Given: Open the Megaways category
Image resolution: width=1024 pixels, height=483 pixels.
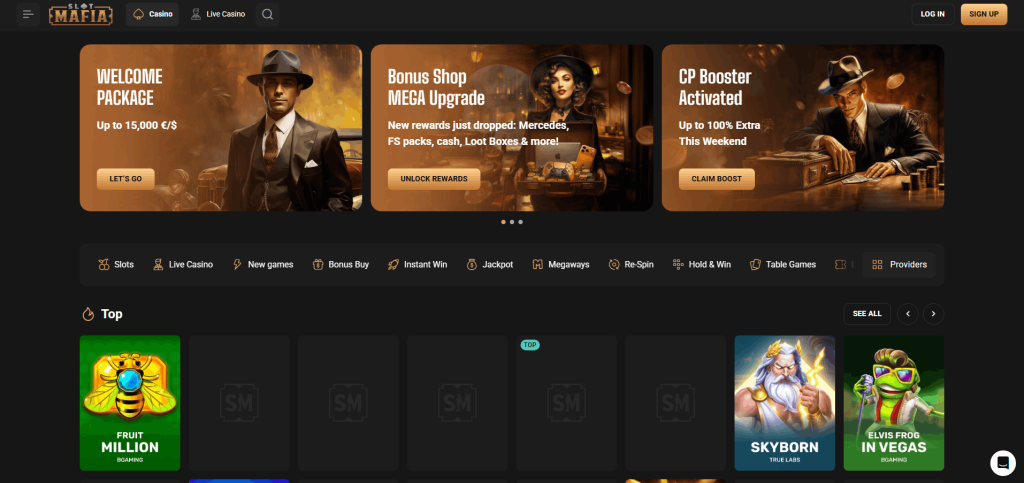Looking at the screenshot, I should point(561,265).
